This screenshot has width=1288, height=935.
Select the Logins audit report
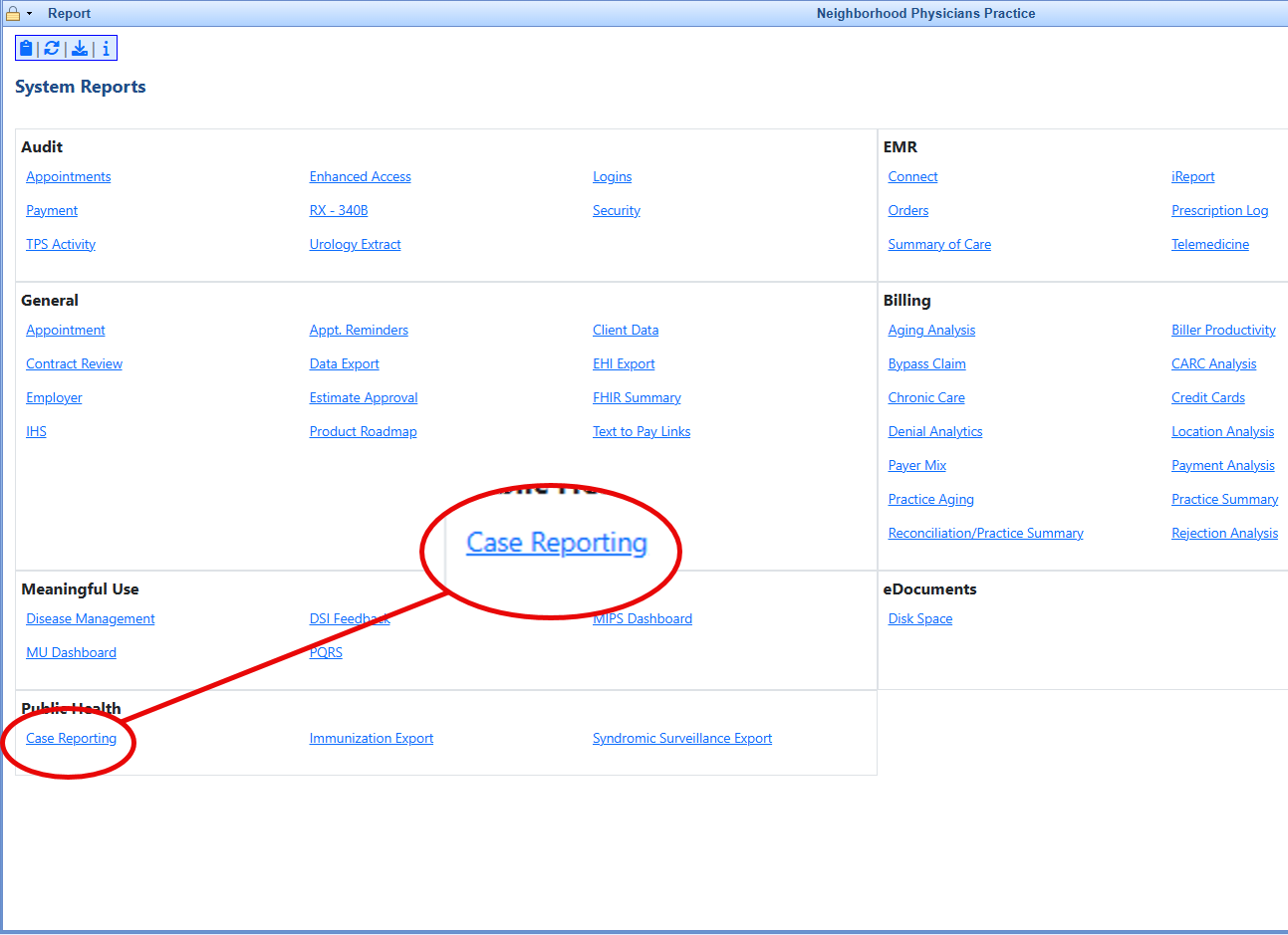tap(613, 177)
